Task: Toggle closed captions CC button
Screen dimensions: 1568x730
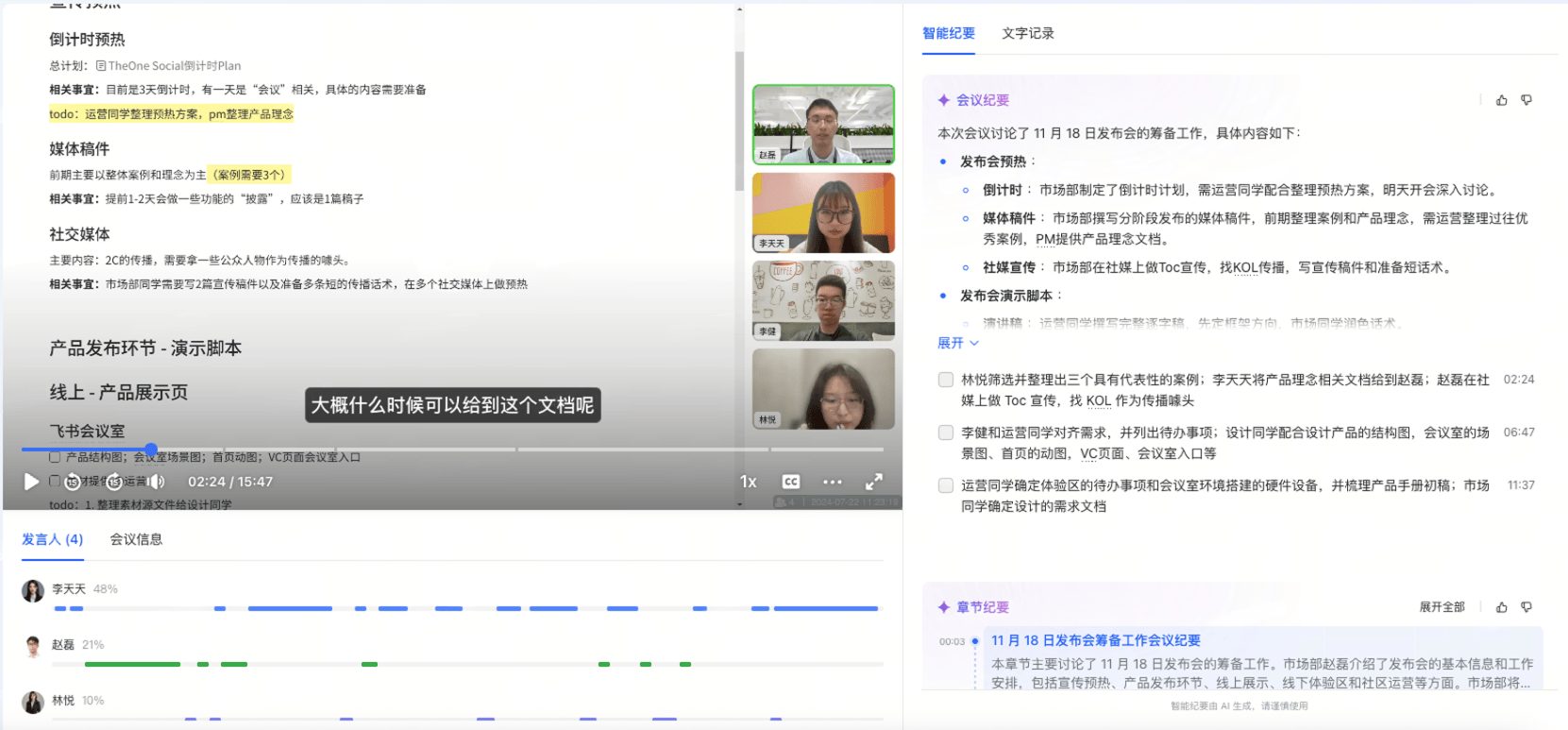Action: point(791,482)
